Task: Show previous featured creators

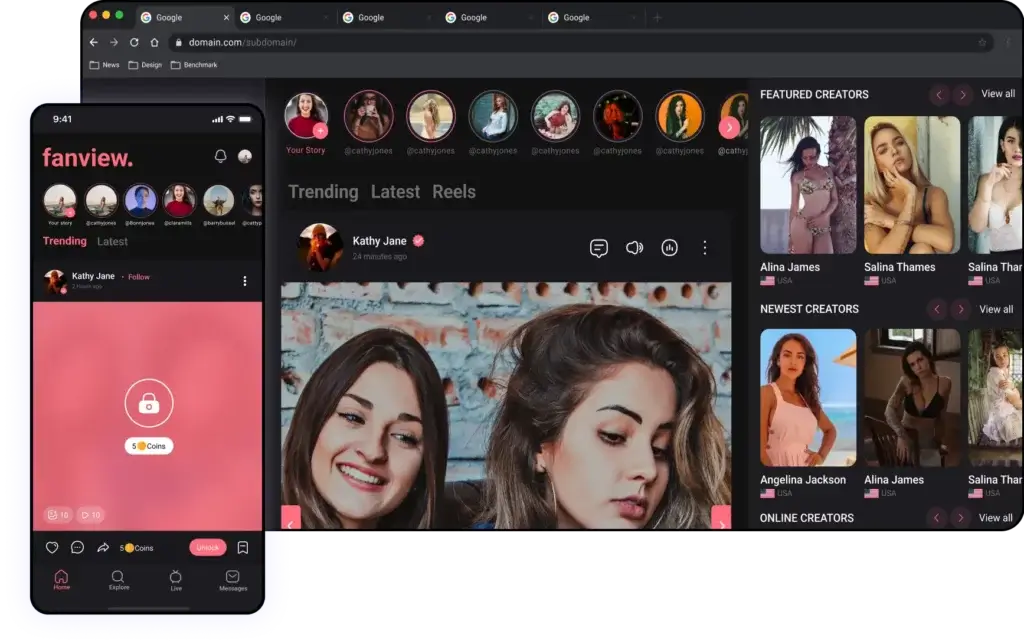Action: 939,95
